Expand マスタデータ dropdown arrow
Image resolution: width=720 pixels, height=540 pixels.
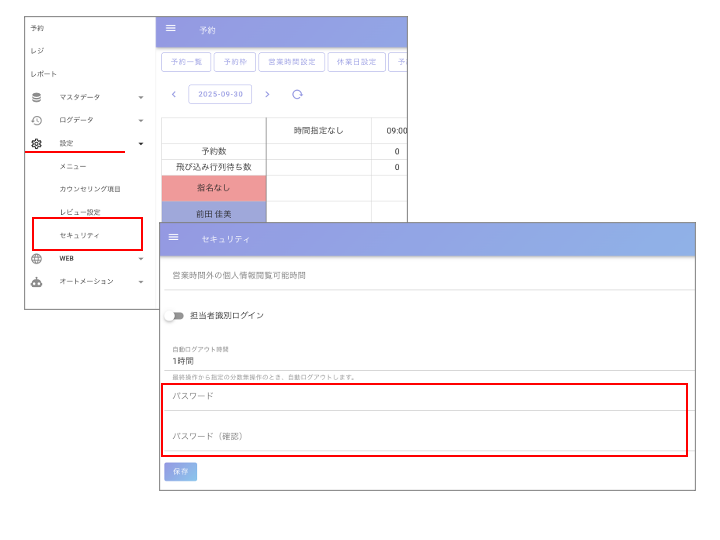coord(141,97)
